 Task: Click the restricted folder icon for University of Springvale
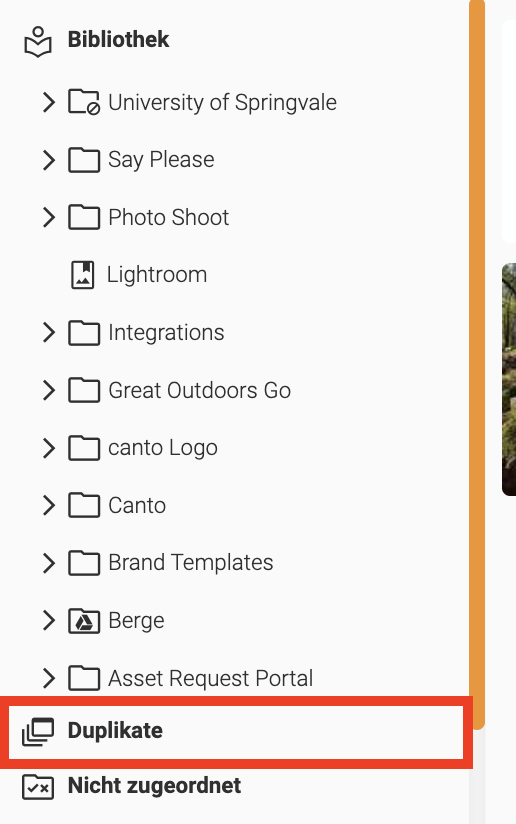click(x=84, y=102)
